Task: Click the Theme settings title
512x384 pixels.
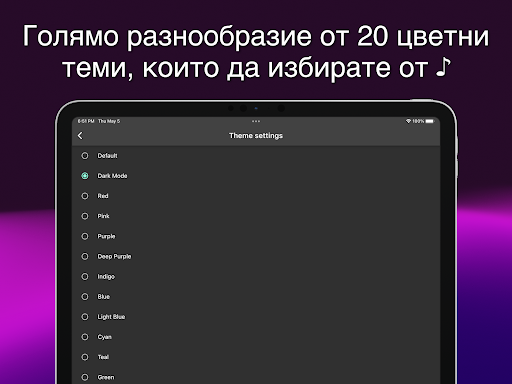Action: [x=256, y=136]
